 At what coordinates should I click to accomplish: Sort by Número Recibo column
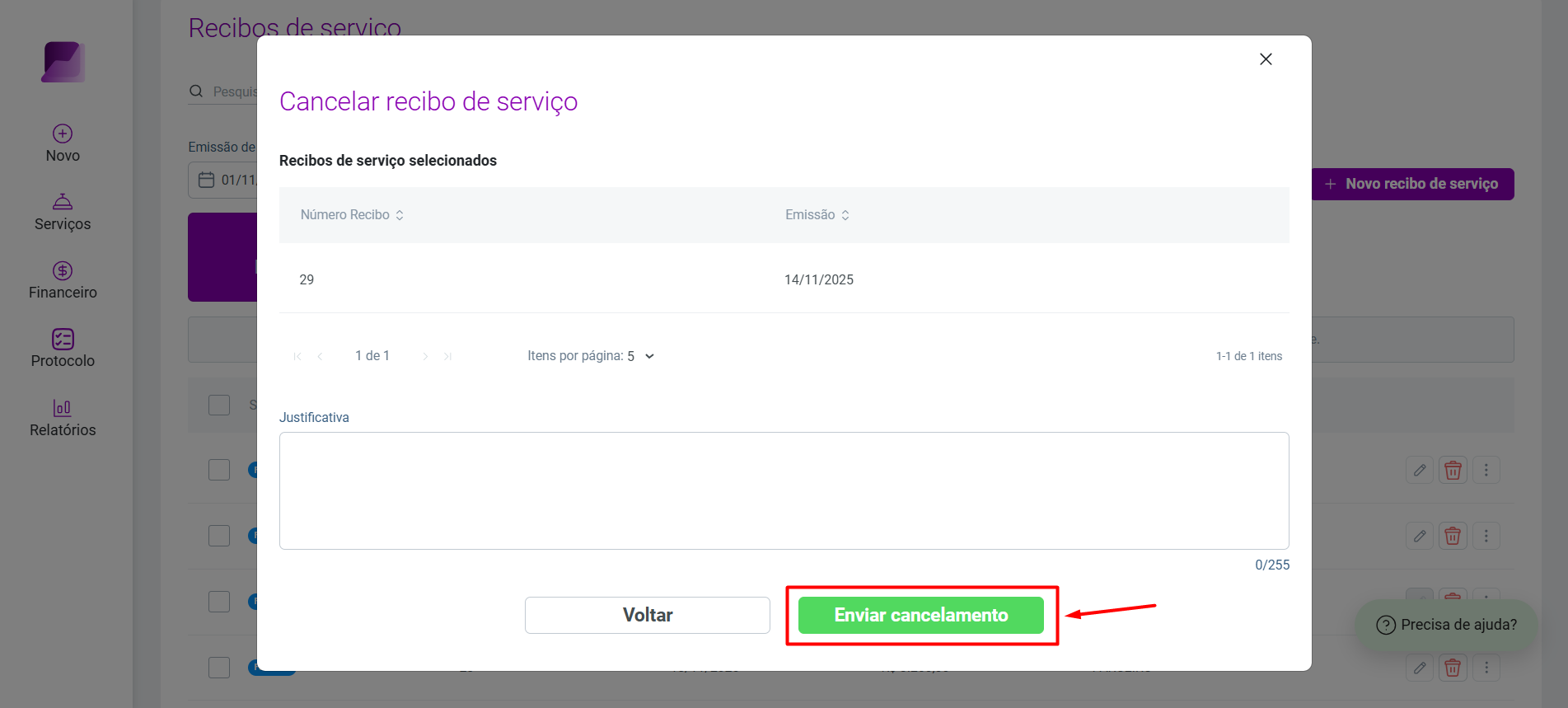pos(352,215)
